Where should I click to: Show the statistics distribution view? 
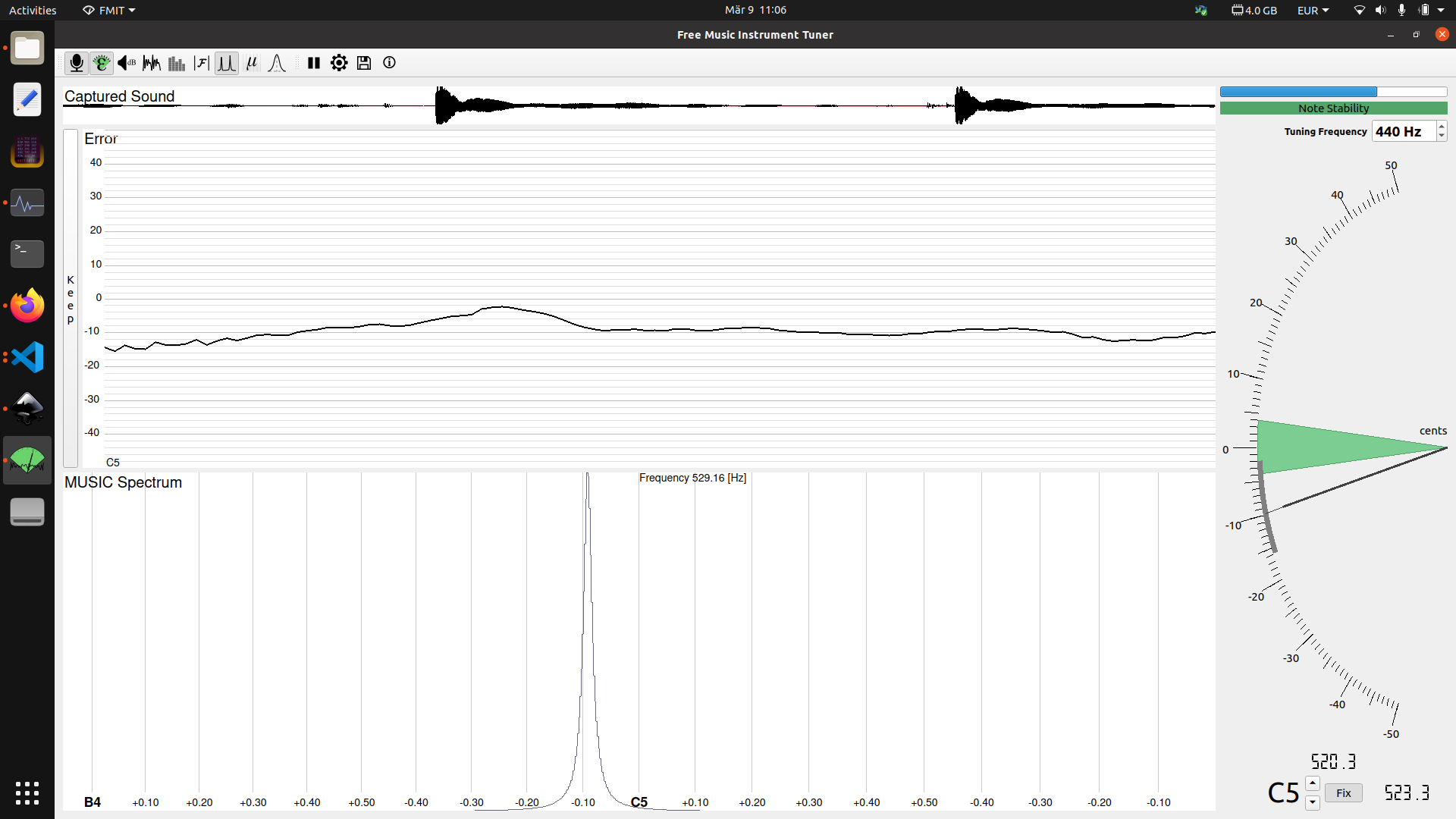pos(276,63)
